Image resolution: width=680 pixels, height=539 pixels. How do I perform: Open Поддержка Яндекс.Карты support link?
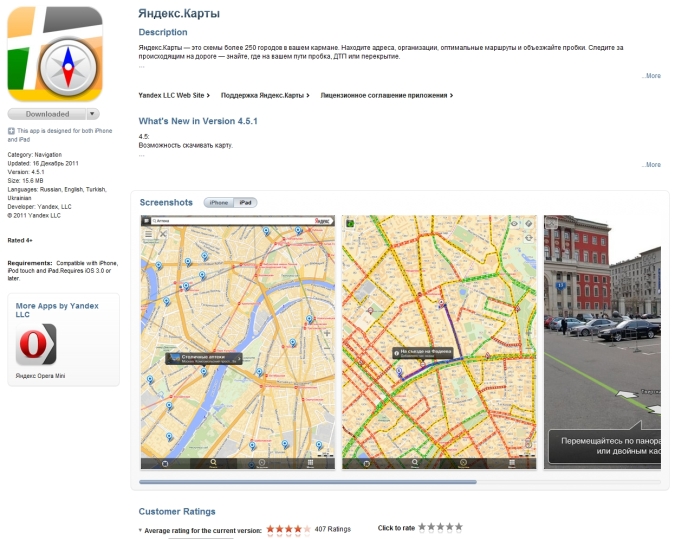pos(264,95)
